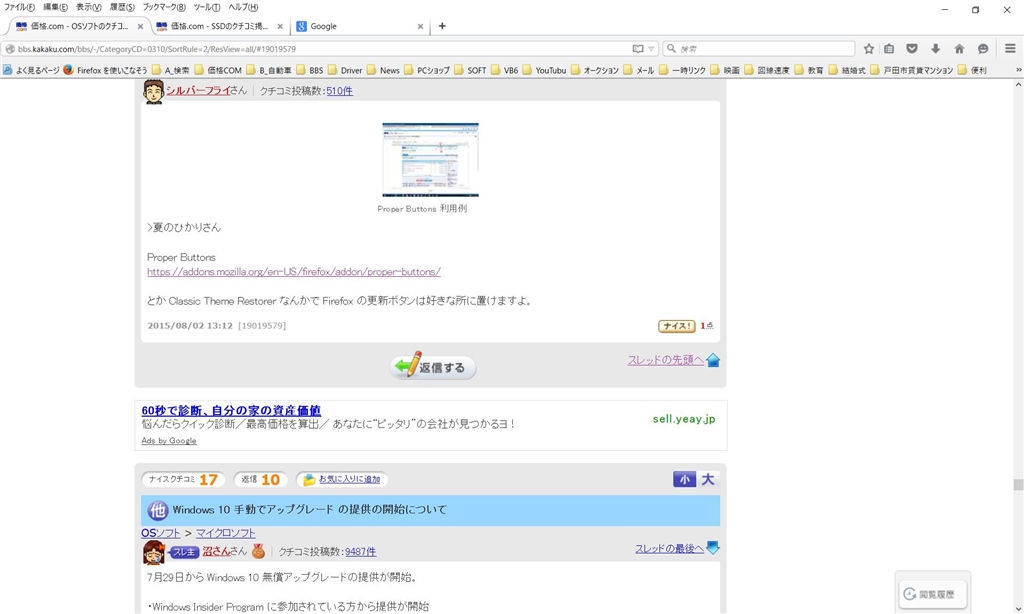Open the bookmarks list icon
The height and width of the screenshot is (614, 1024).
[x=889, y=48]
